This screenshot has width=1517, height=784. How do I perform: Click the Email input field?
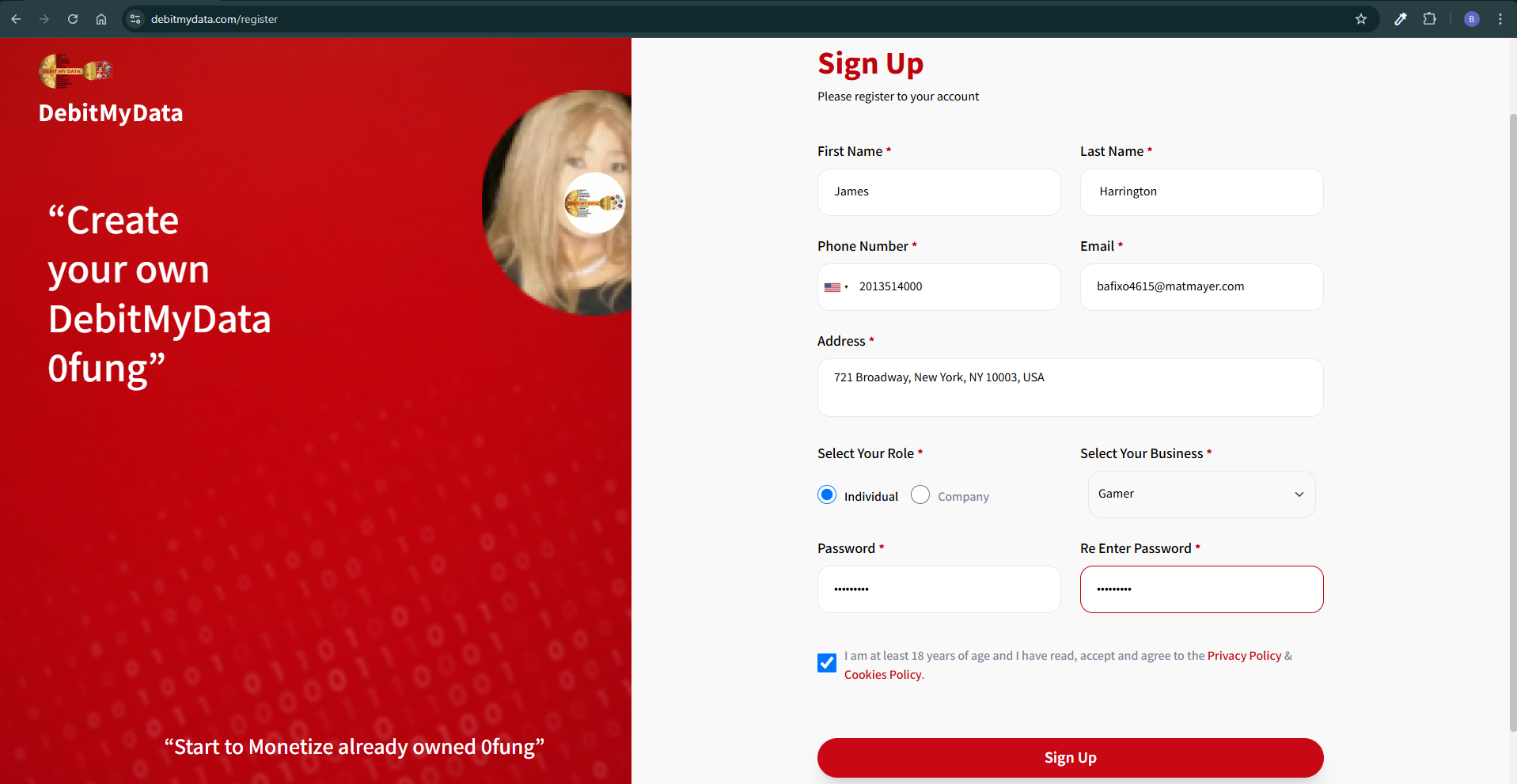[1201, 287]
